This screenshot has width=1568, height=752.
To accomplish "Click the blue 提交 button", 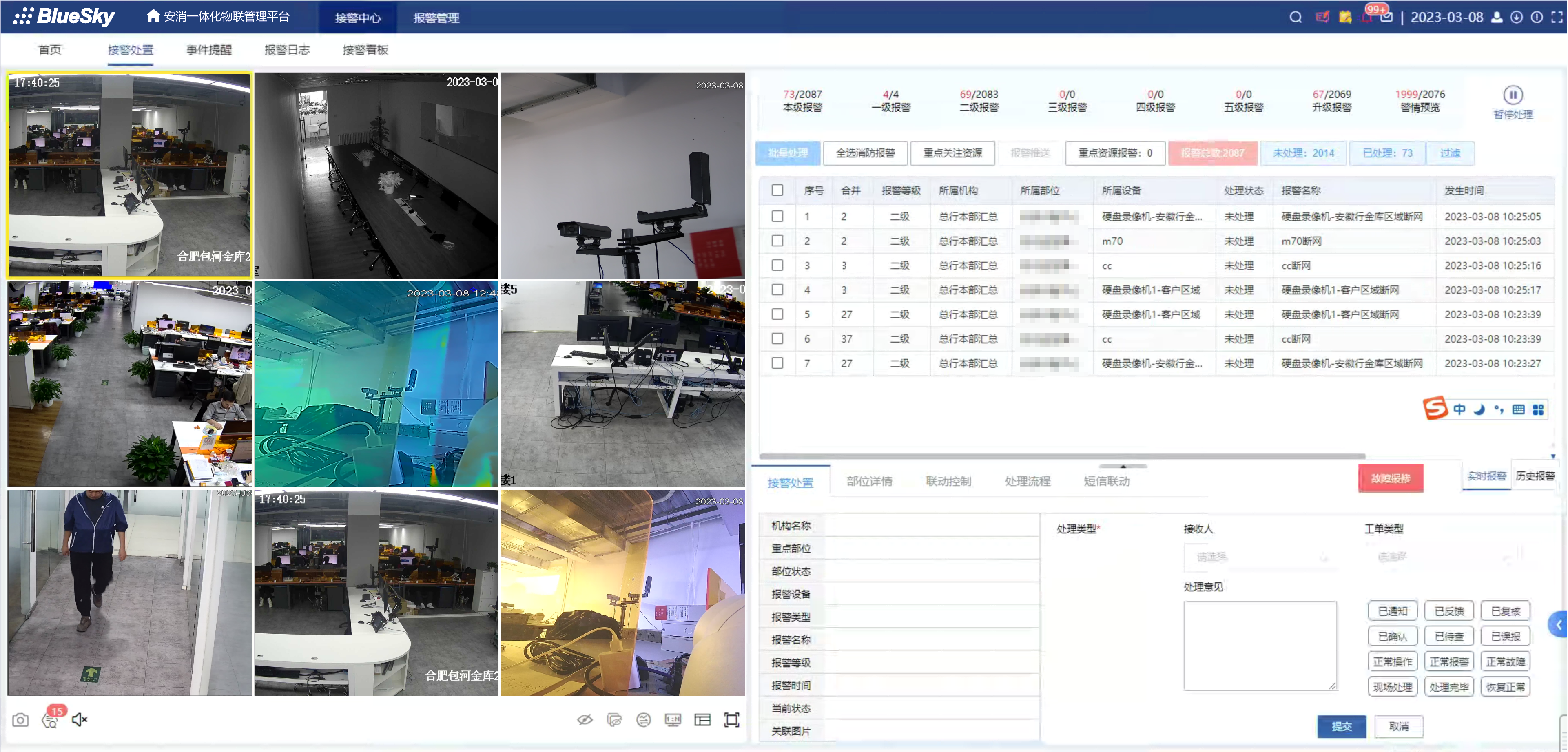I will (1342, 726).
